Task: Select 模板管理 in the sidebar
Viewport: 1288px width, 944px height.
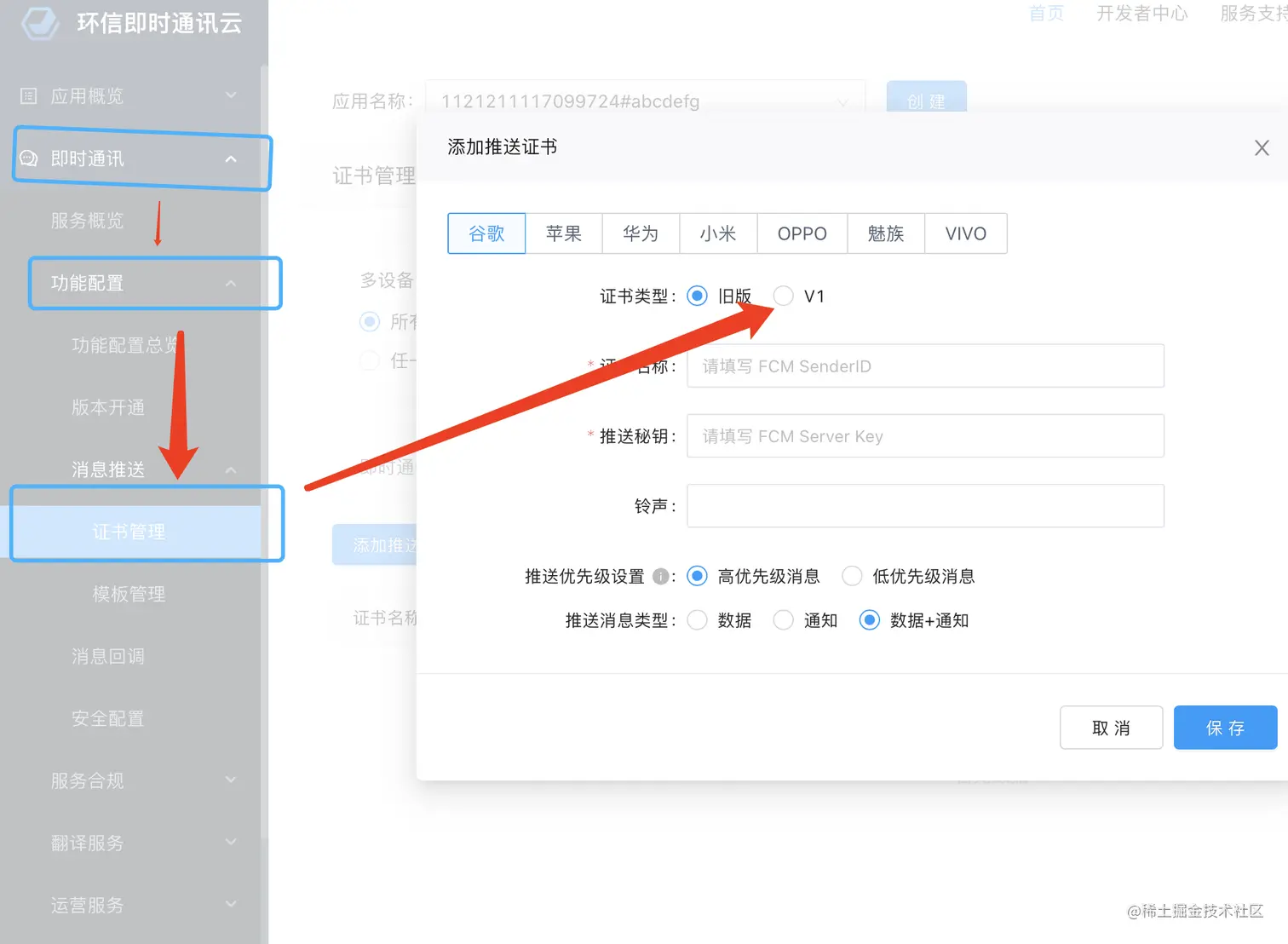Action: pos(128,594)
